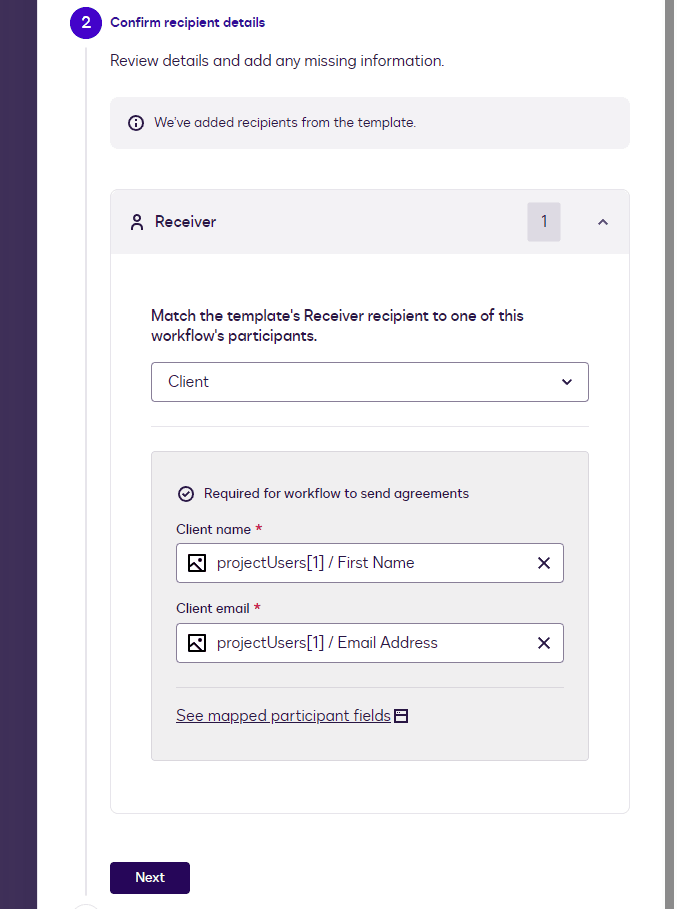Click the info icon in the template banner

(x=136, y=123)
